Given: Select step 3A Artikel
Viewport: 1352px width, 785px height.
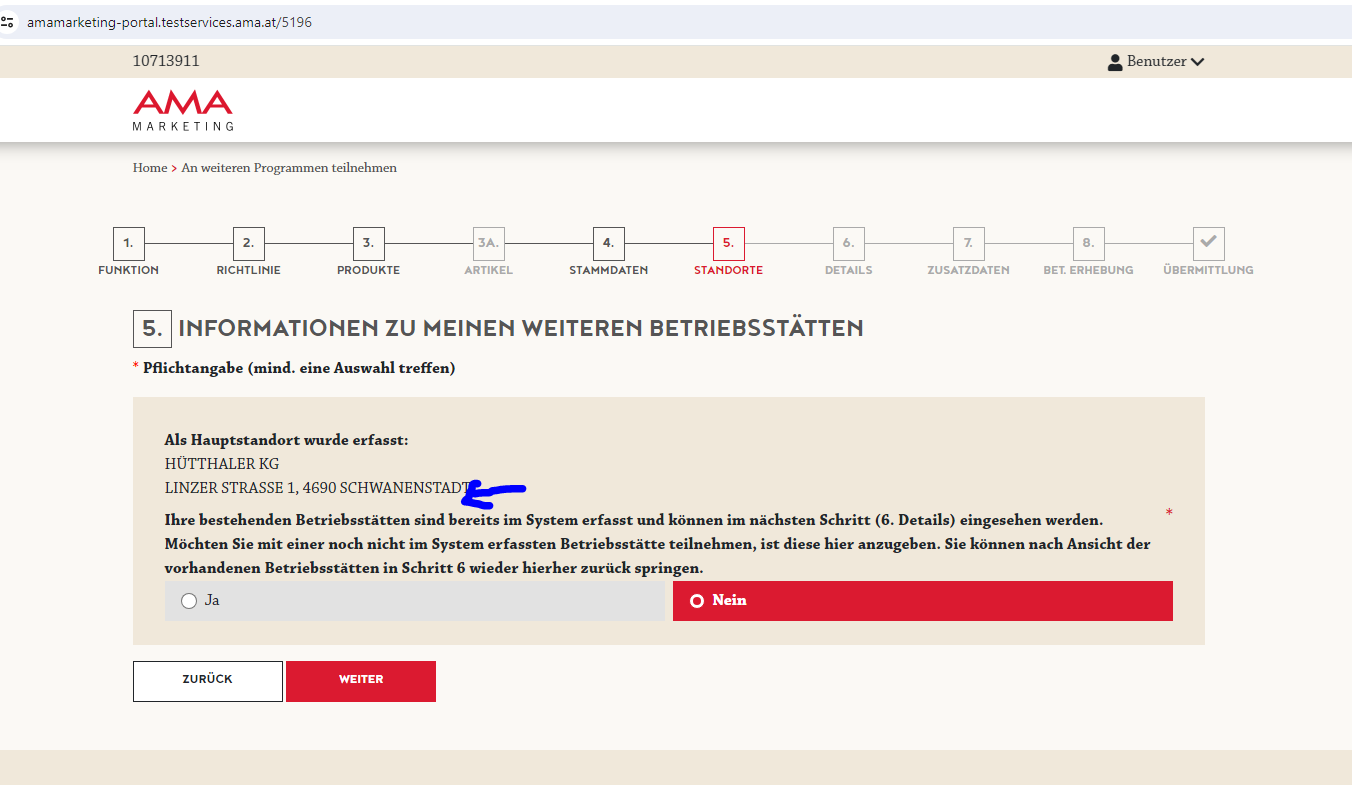Looking at the screenshot, I should pos(488,243).
